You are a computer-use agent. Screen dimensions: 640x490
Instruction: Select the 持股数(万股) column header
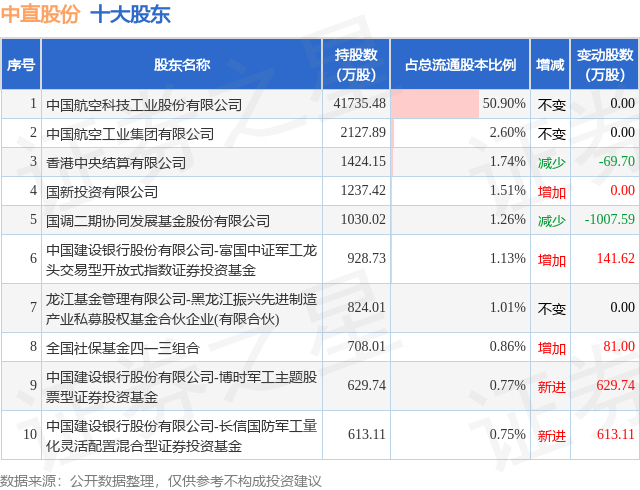356,65
